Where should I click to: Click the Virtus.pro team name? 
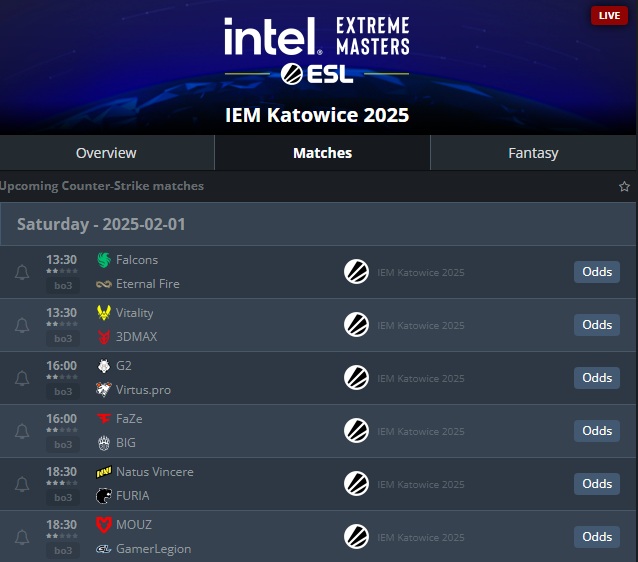tap(143, 390)
